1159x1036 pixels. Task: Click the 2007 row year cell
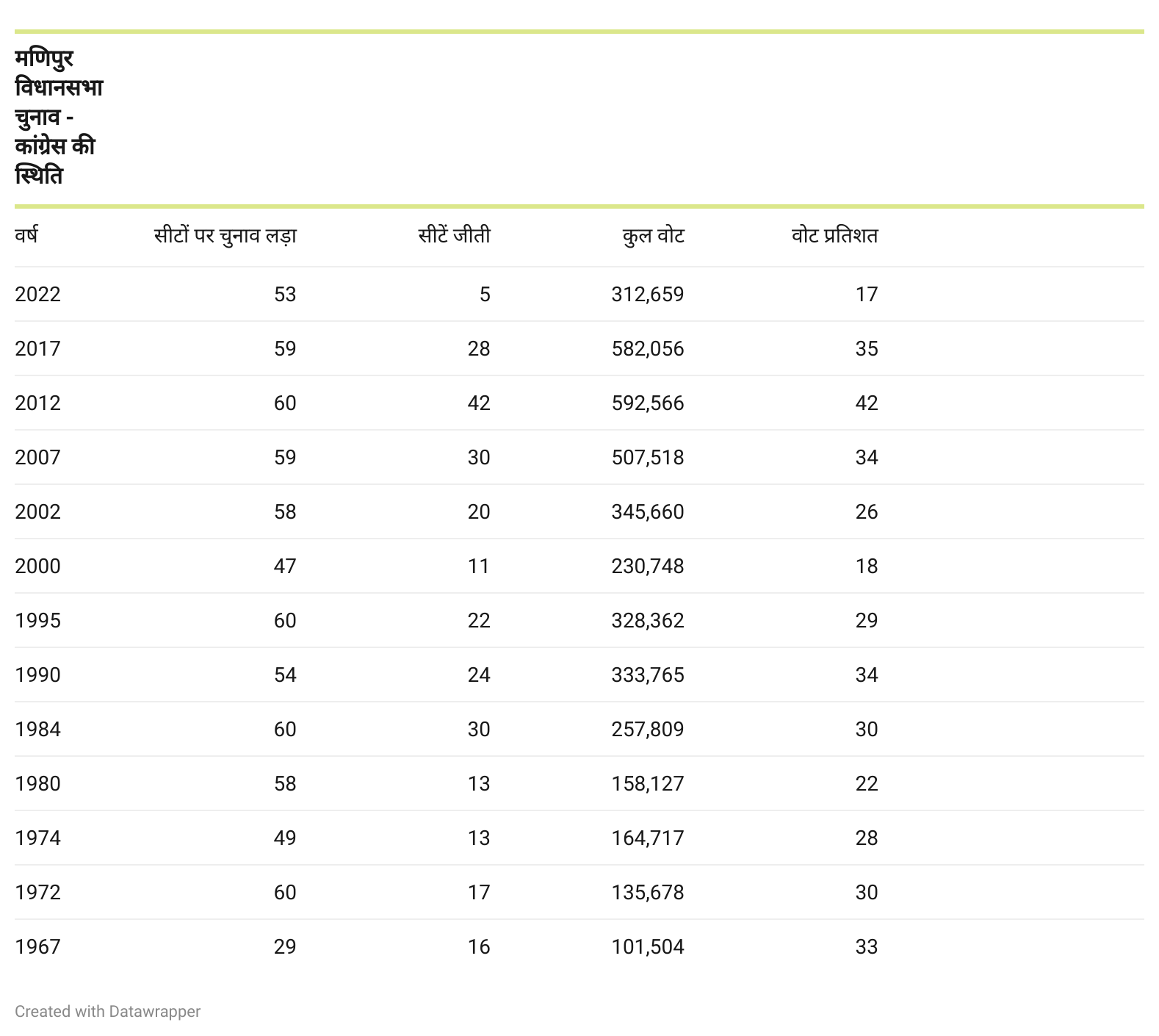(37, 458)
